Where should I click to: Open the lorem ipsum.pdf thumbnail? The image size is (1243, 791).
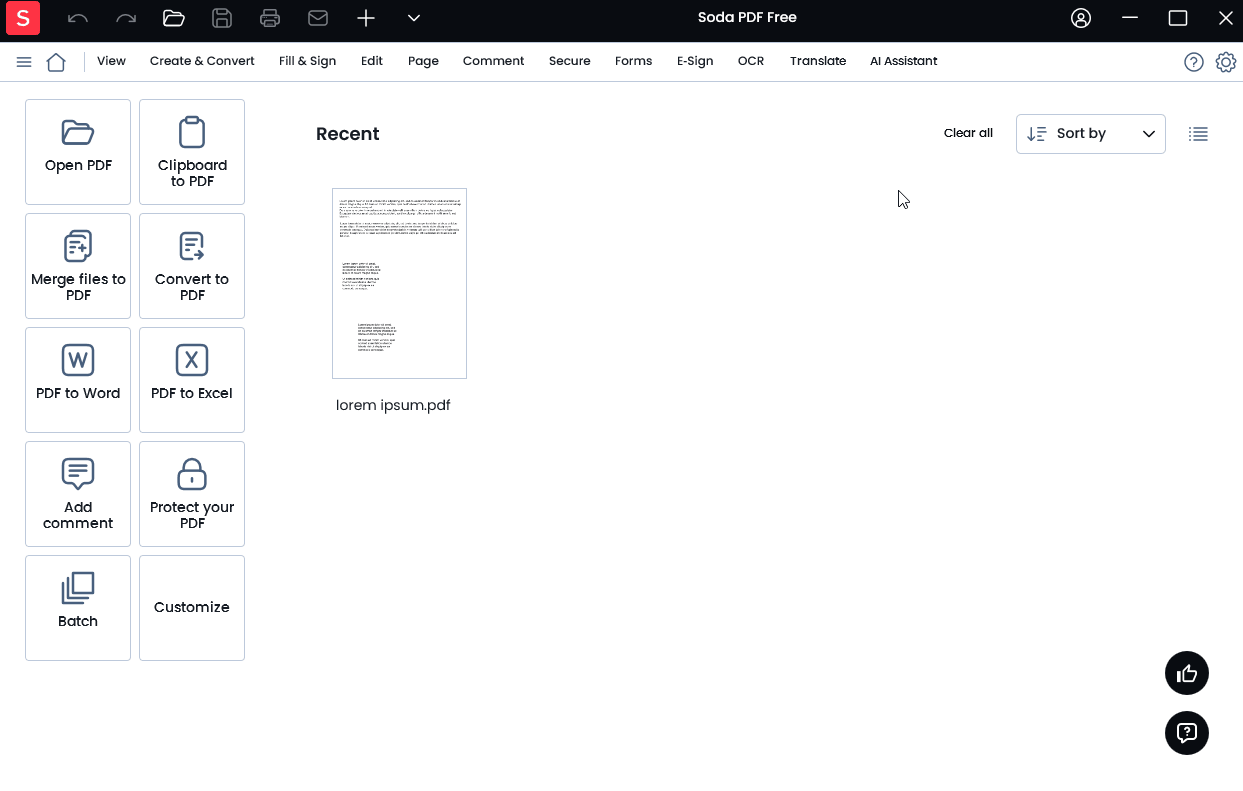[399, 283]
